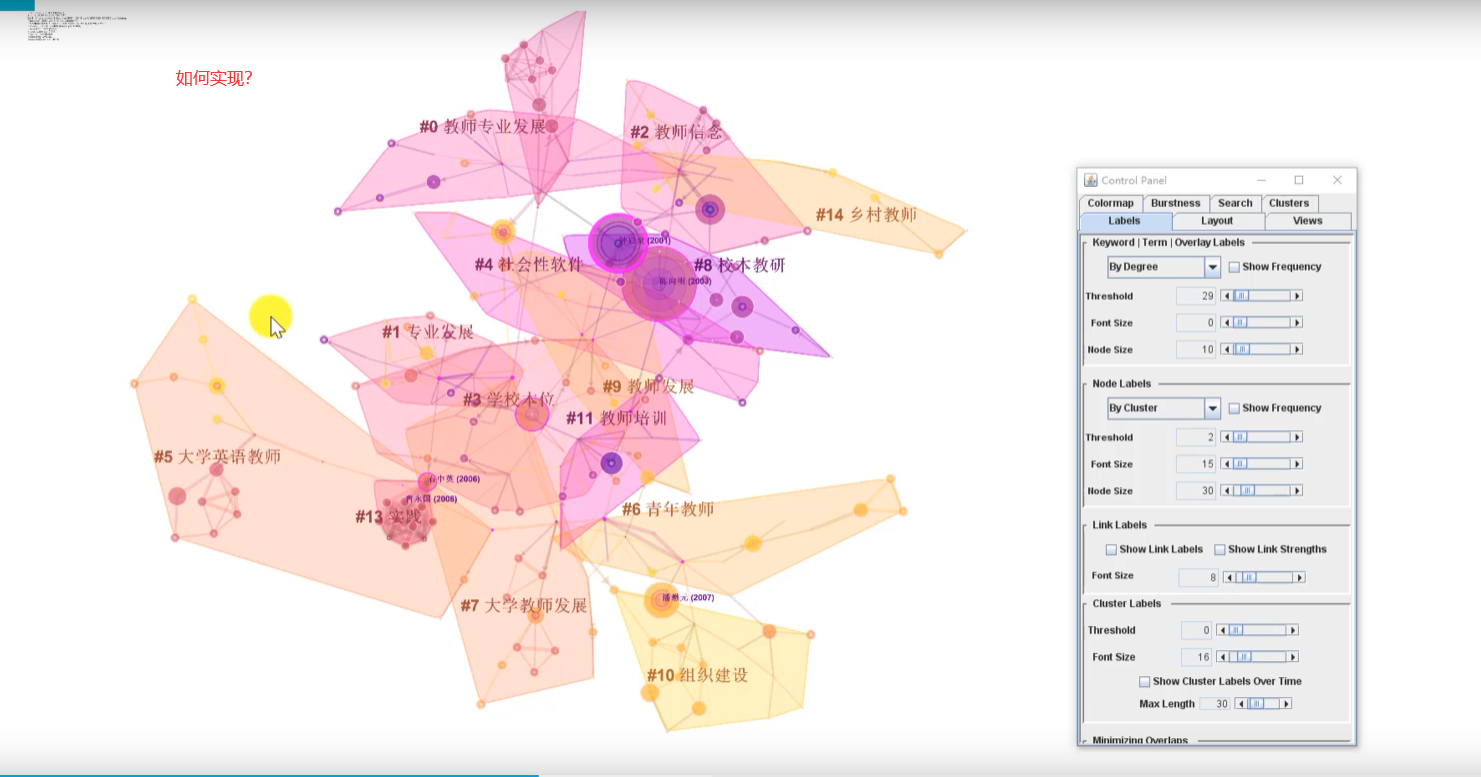Viewport: 1481px width, 777px height.
Task: Click the Cluster Labels Font Size slider track
Action: [x=1258, y=657]
